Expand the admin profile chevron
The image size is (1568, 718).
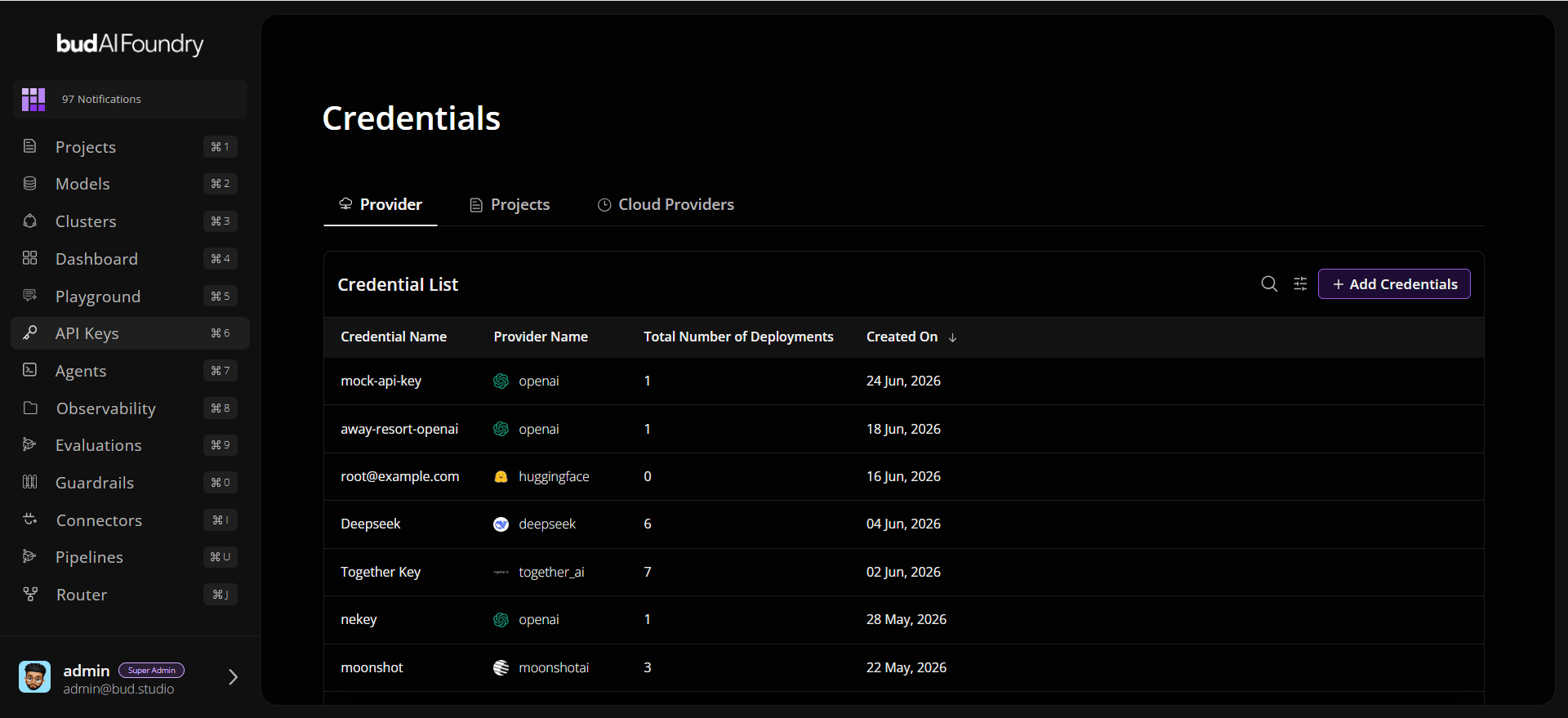[233, 677]
